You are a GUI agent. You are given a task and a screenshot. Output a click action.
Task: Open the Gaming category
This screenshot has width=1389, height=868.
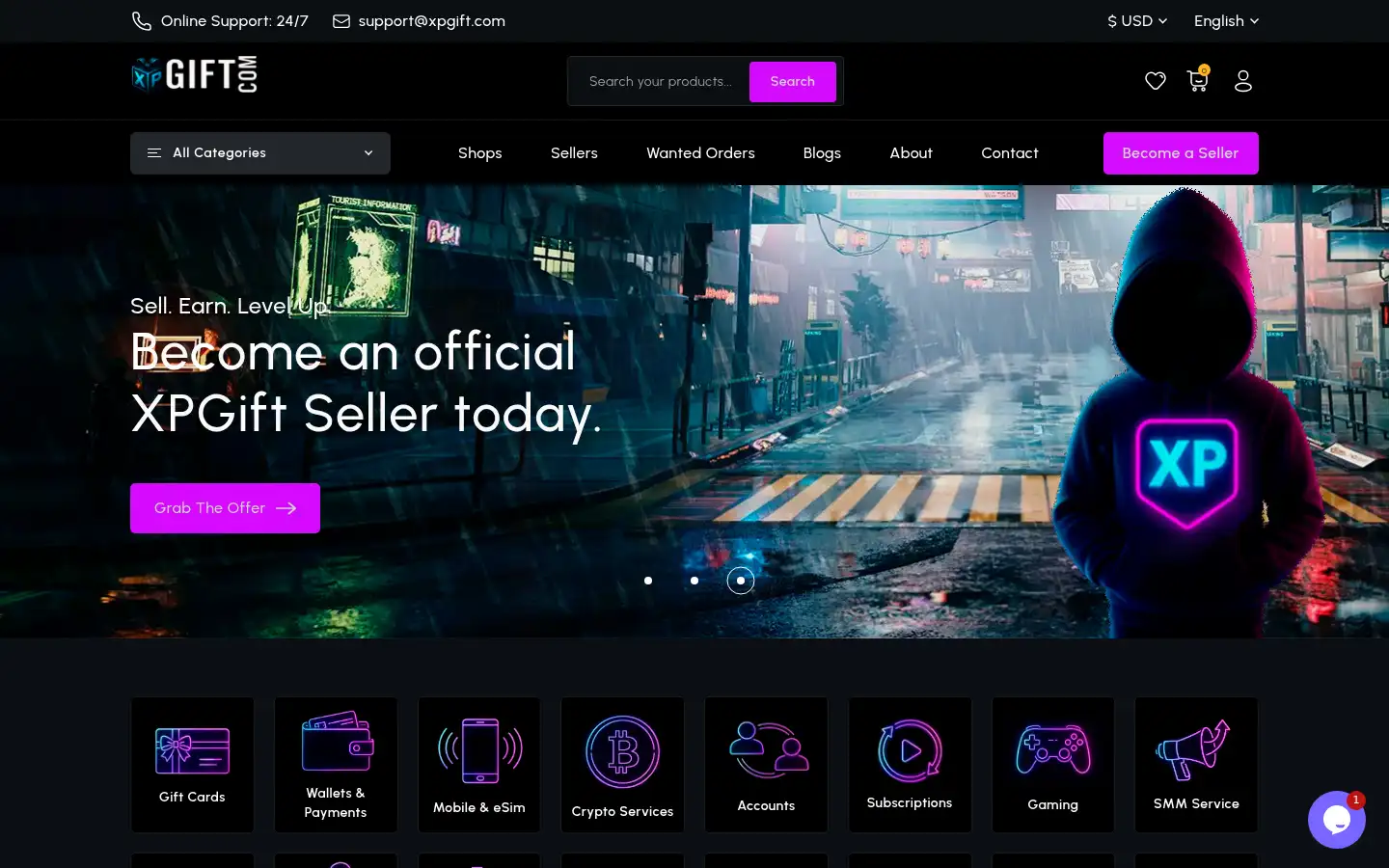tap(1053, 765)
